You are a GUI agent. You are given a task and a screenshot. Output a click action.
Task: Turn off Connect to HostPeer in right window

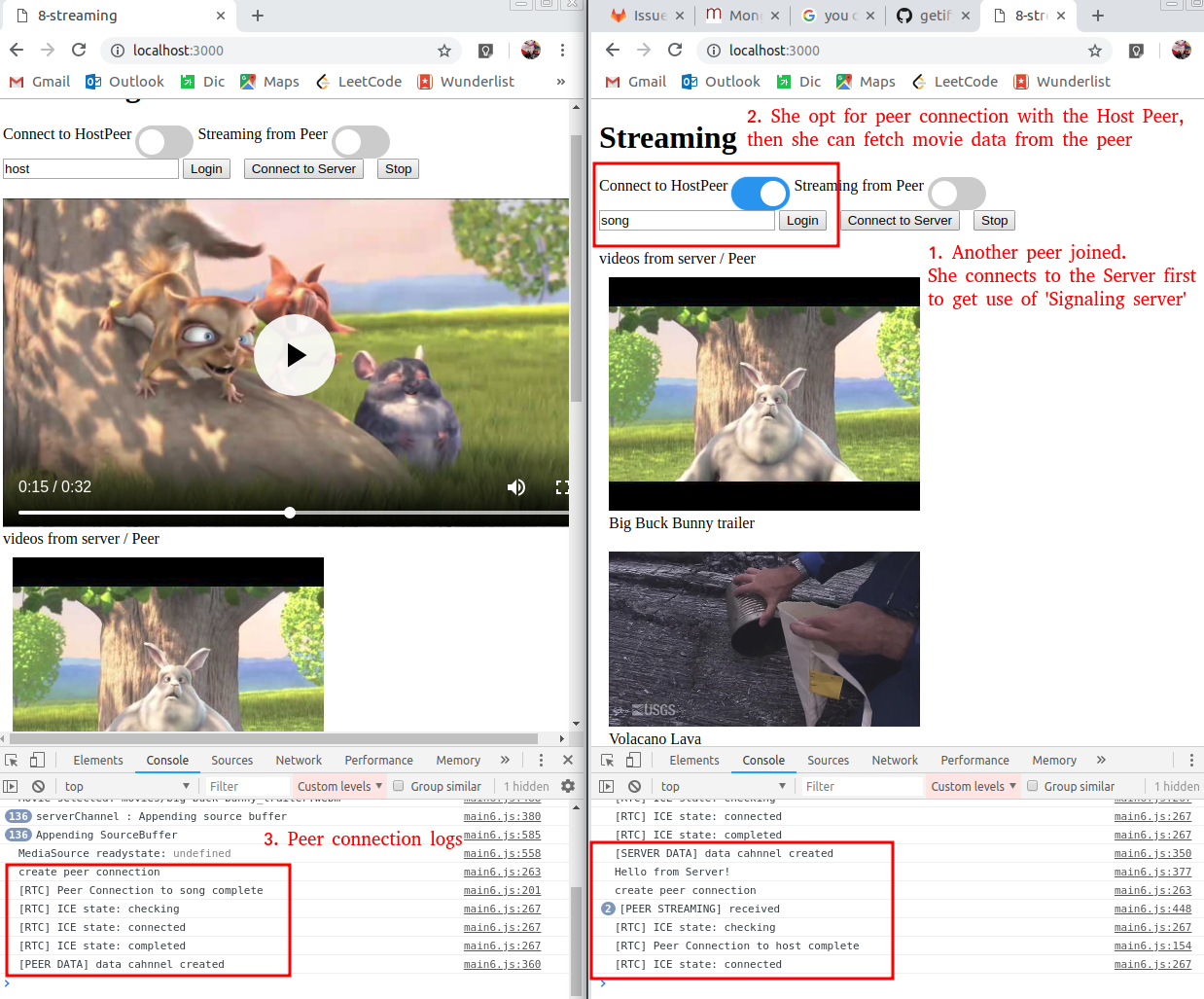coord(760,194)
